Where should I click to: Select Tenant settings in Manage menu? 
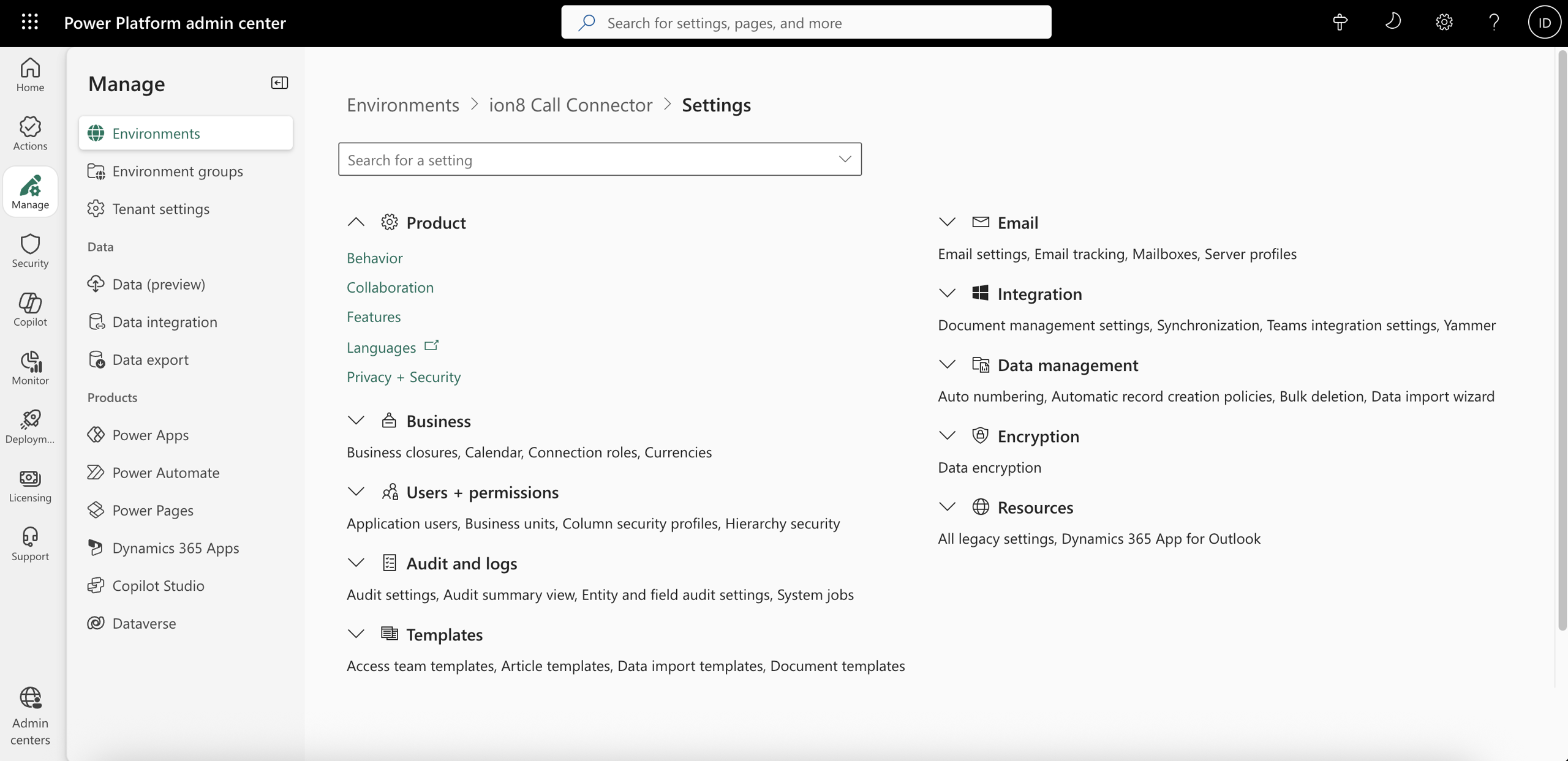[x=160, y=209]
